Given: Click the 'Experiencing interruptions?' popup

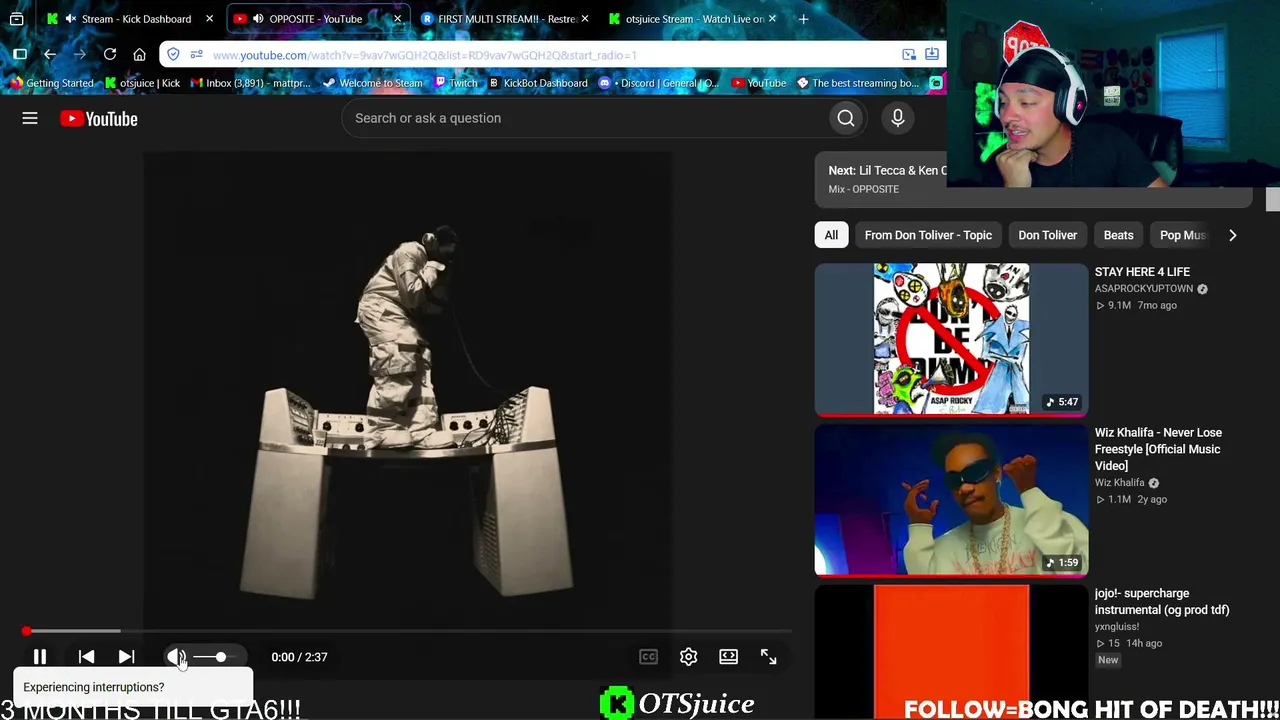Looking at the screenshot, I should (133, 687).
